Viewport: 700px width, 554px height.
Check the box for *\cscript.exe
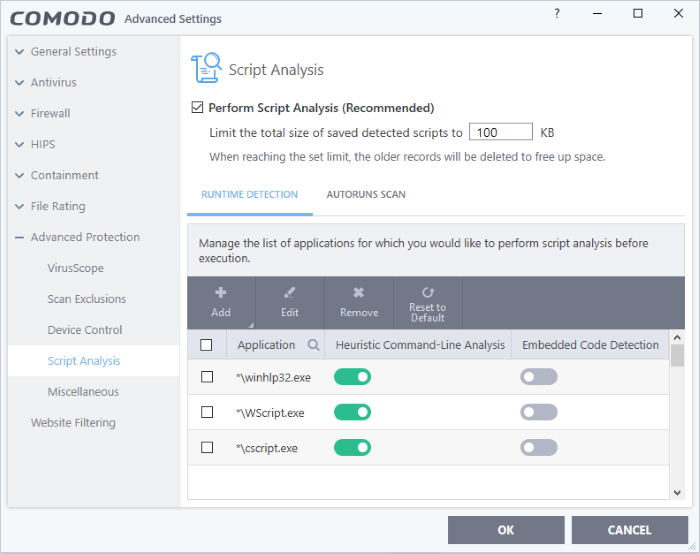pyautogui.click(x=207, y=447)
